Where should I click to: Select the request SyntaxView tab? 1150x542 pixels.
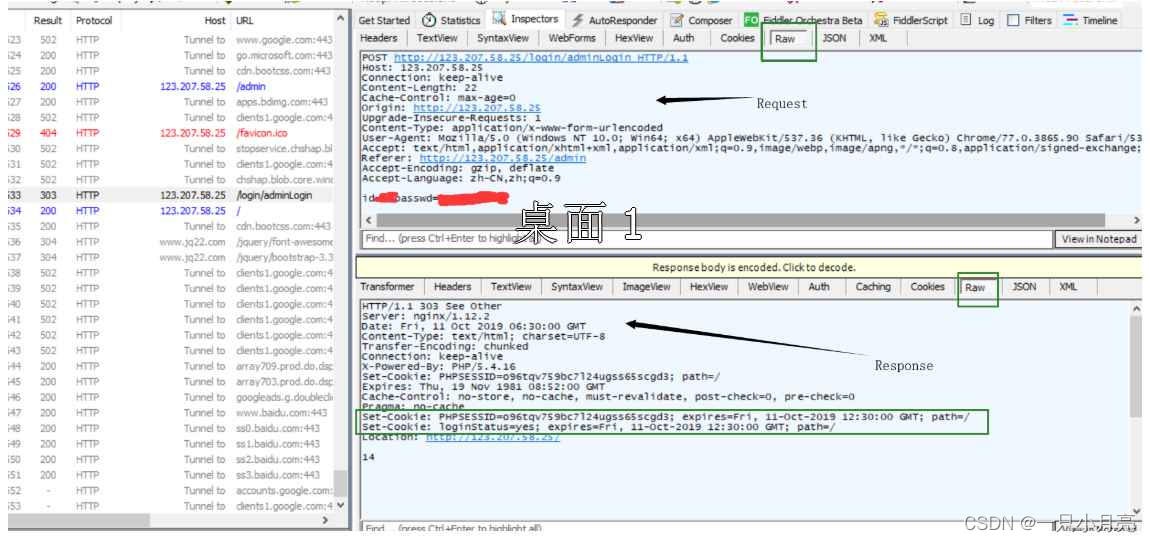click(503, 38)
